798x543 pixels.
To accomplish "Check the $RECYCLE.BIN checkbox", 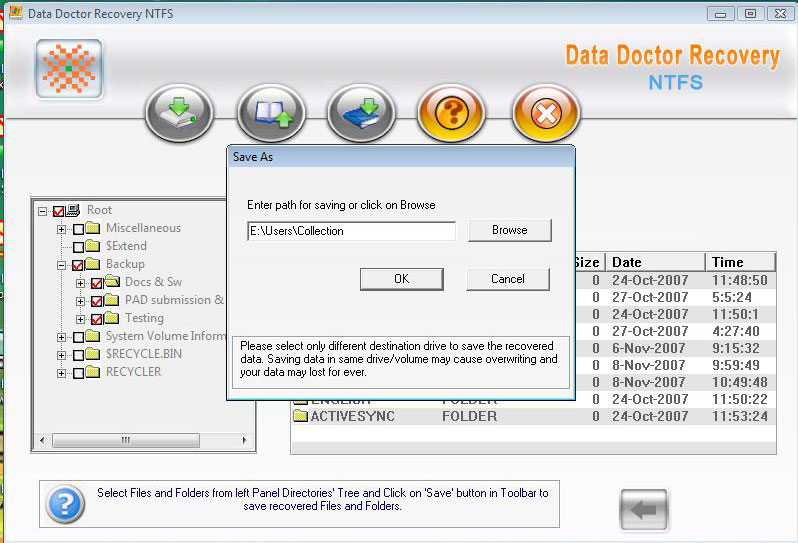I will (x=78, y=355).
